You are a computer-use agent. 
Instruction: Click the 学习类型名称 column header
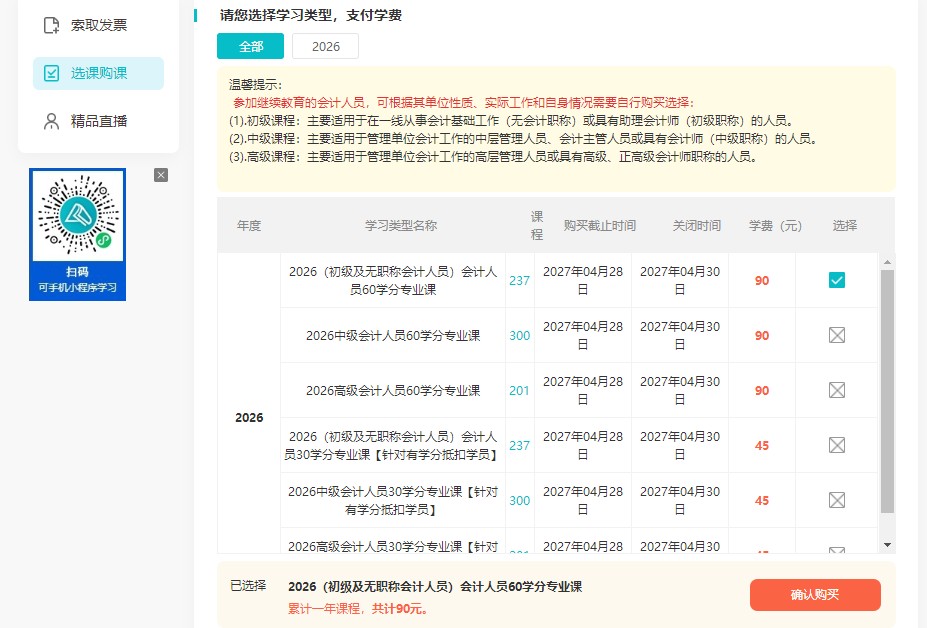tap(401, 225)
